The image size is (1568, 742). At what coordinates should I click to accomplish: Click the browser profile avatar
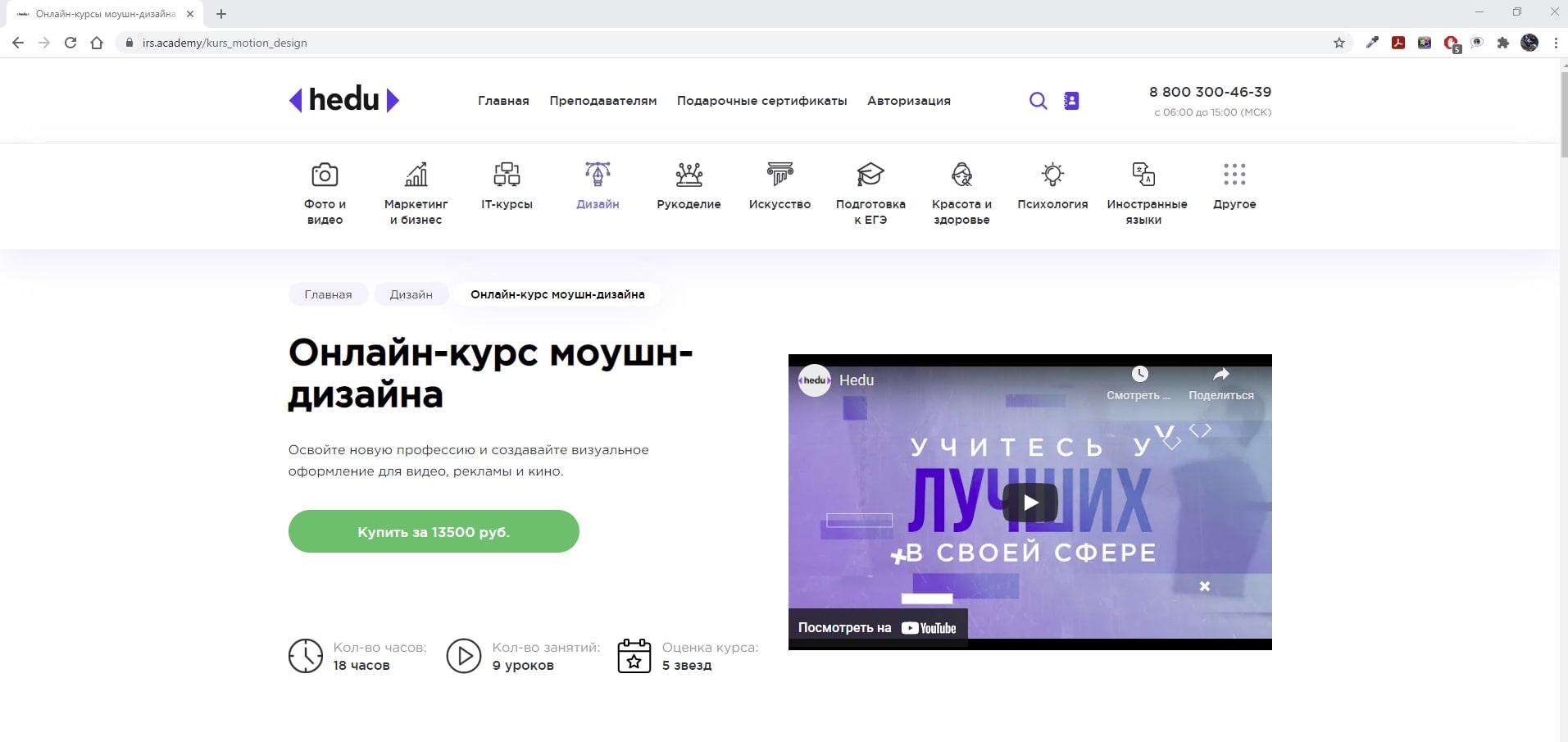tap(1529, 43)
